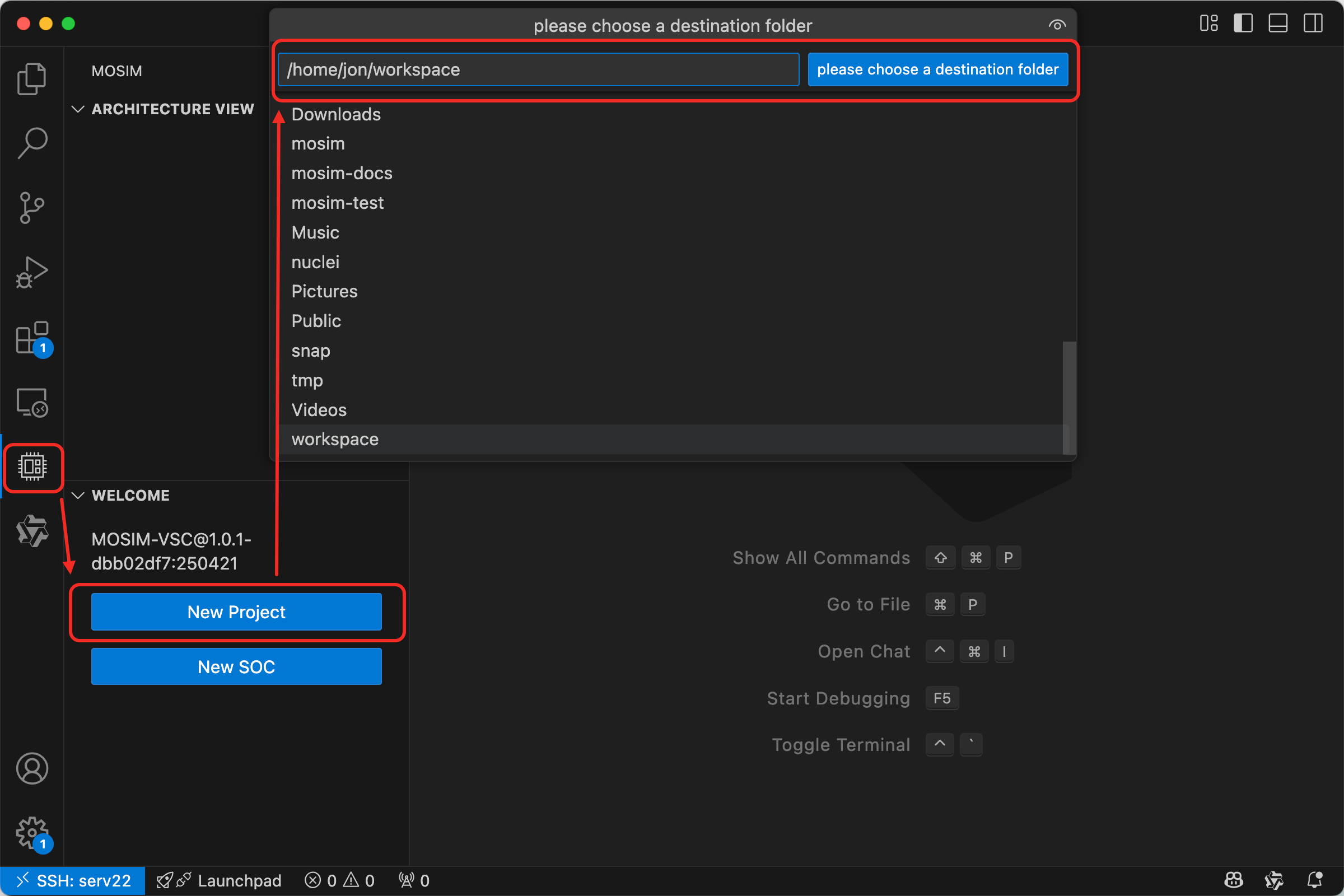Click the MOSIM sidebar title
Viewport: 1344px width, 896px height.
[x=116, y=71]
